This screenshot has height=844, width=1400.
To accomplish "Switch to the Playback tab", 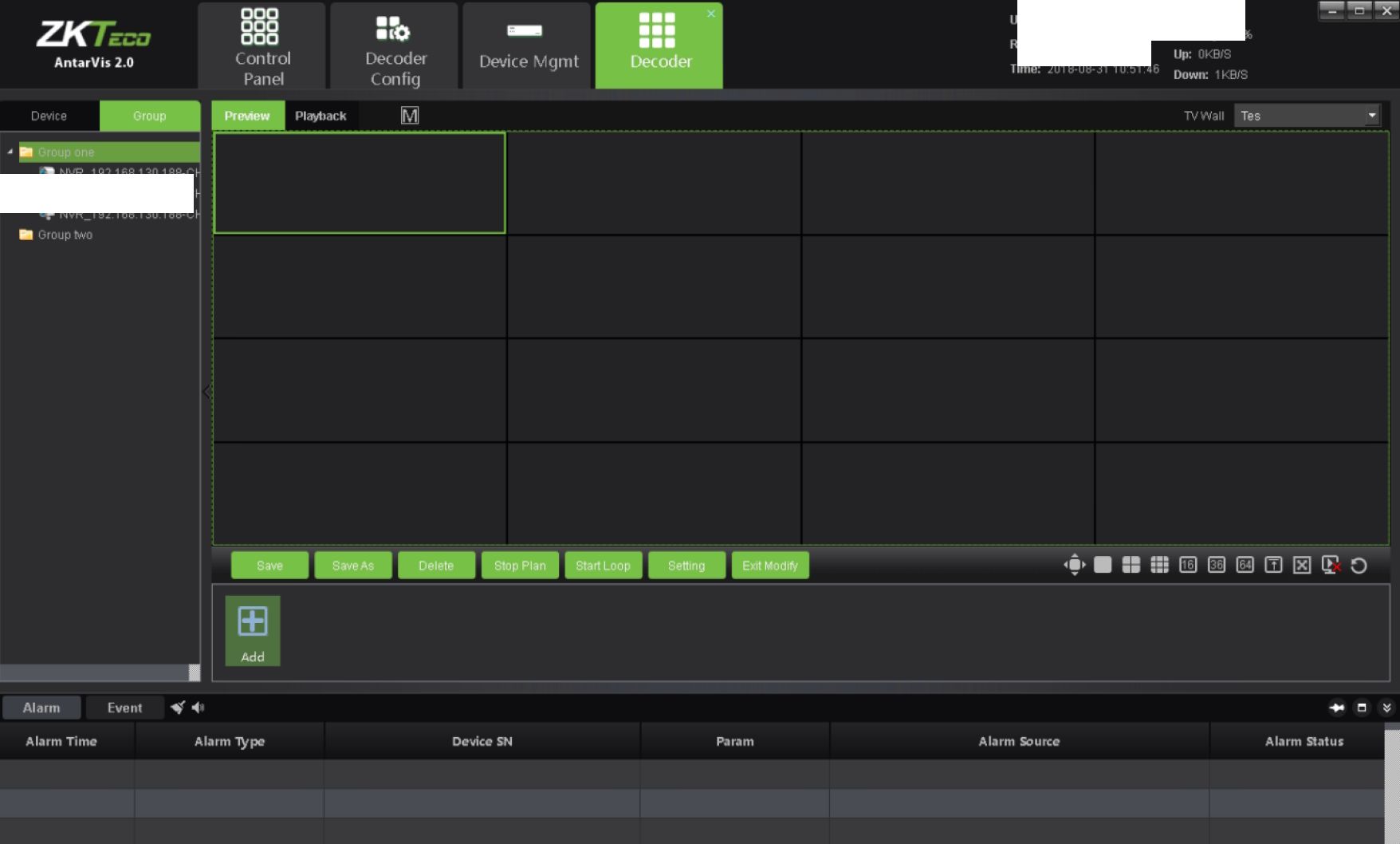I will coord(321,116).
